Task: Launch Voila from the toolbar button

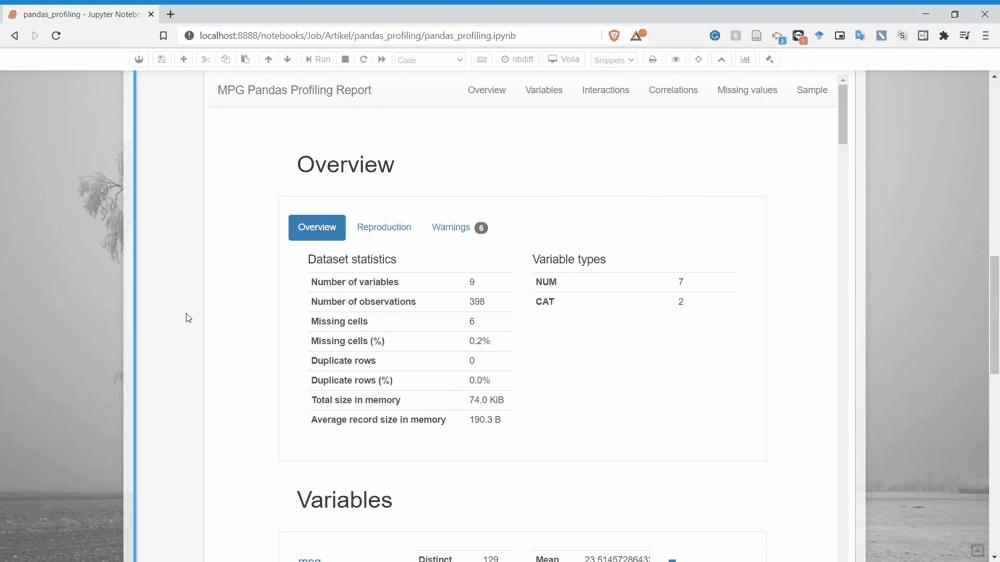Action: coord(564,59)
